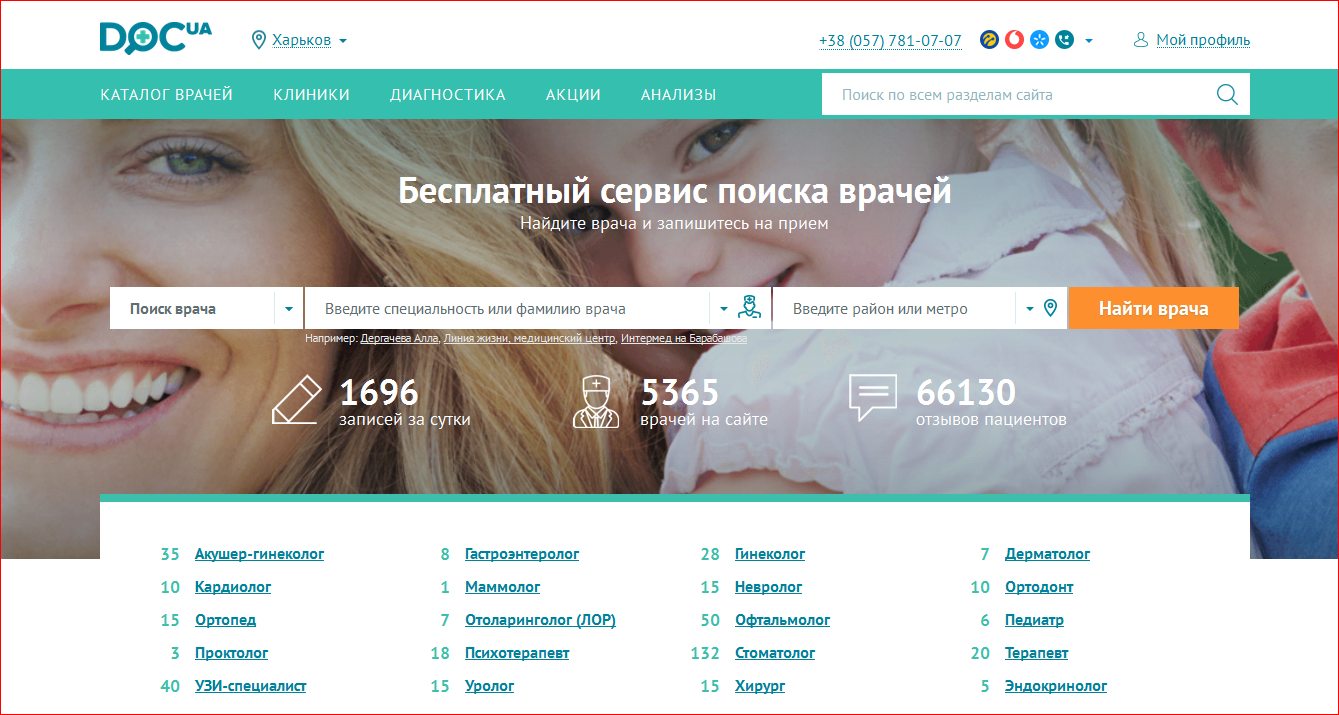This screenshot has height=715, width=1339.
Task: Go to Анализы section
Action: pos(678,95)
